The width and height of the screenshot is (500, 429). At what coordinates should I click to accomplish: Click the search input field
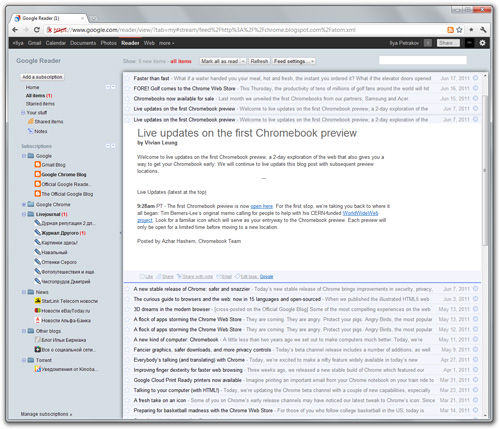[423, 60]
